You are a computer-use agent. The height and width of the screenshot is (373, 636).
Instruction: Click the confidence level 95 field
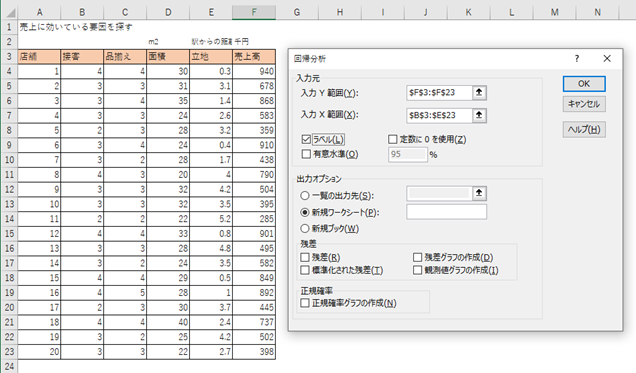coord(407,154)
